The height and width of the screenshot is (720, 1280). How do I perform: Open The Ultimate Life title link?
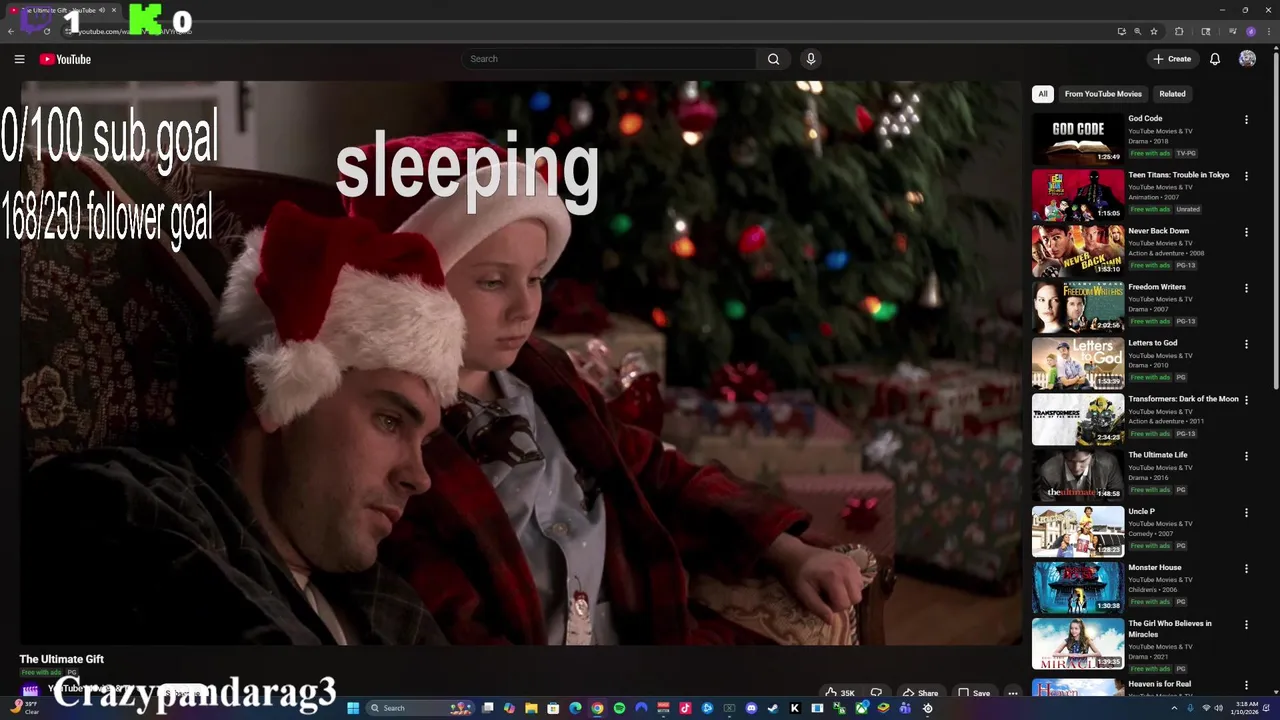[x=1158, y=455]
